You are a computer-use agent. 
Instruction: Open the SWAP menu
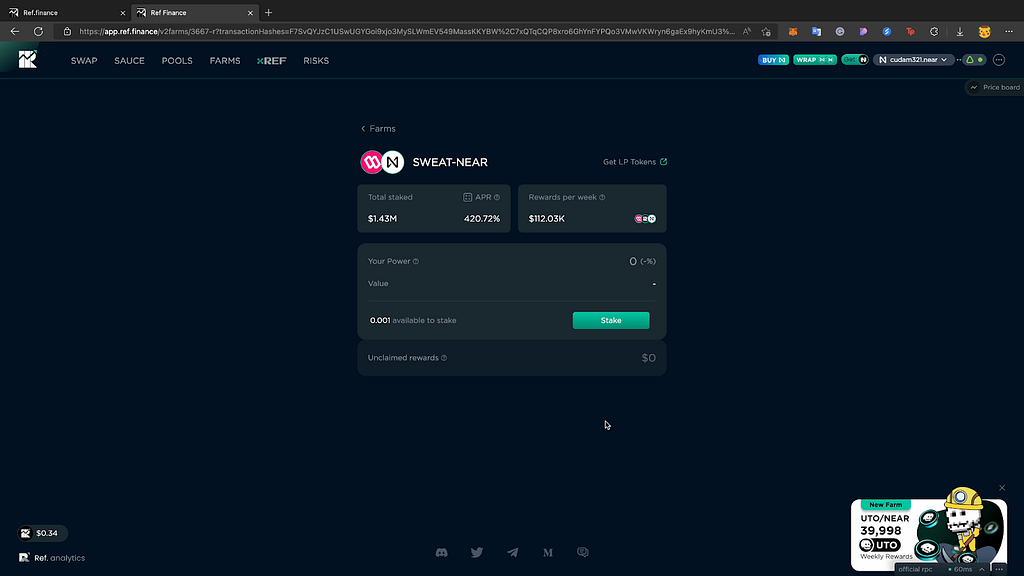point(84,61)
